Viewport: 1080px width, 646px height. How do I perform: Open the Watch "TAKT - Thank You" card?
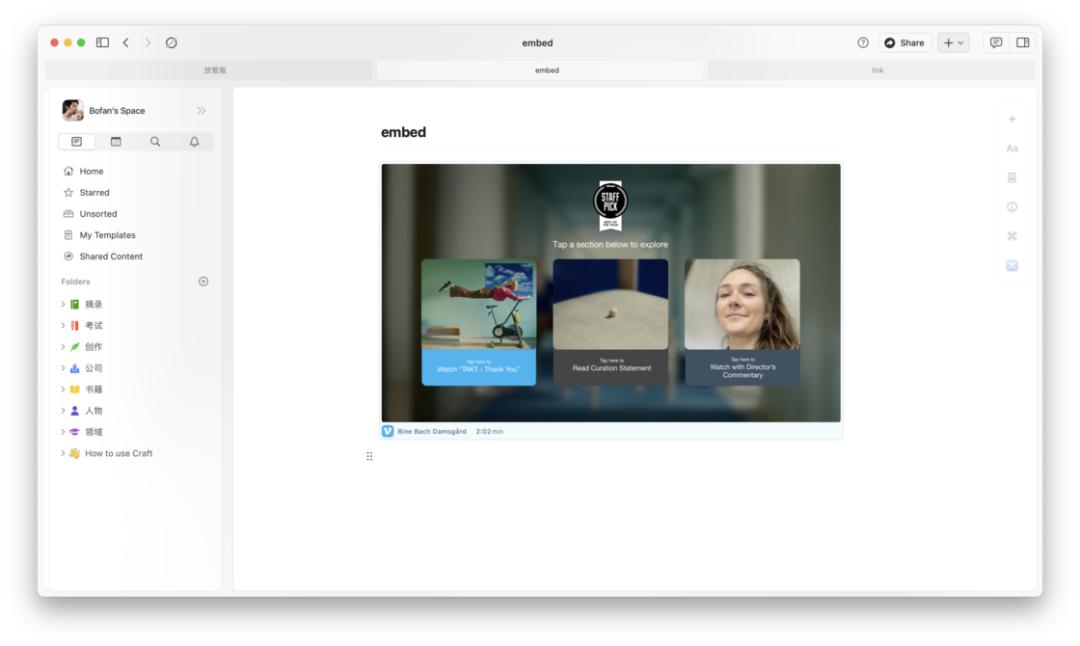point(479,322)
